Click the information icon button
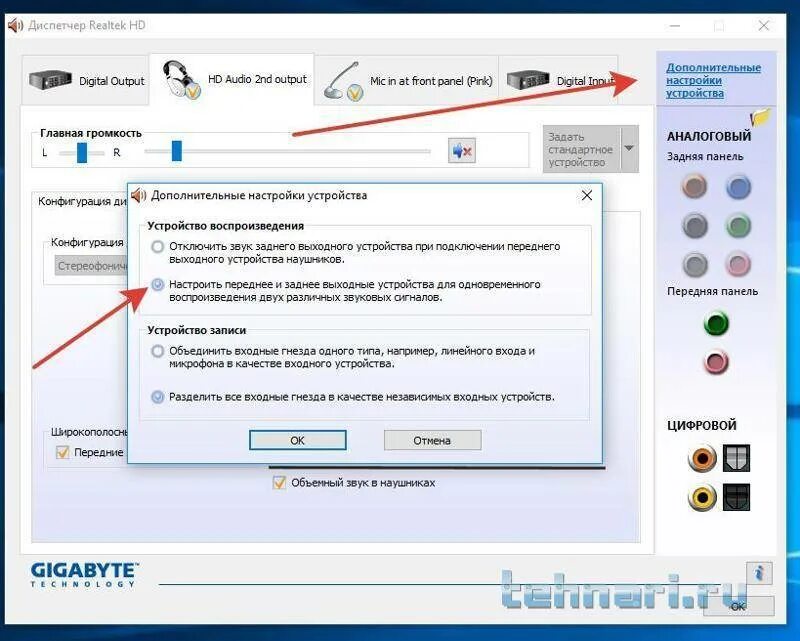Image resolution: width=800 pixels, height=641 pixels. coord(759,573)
